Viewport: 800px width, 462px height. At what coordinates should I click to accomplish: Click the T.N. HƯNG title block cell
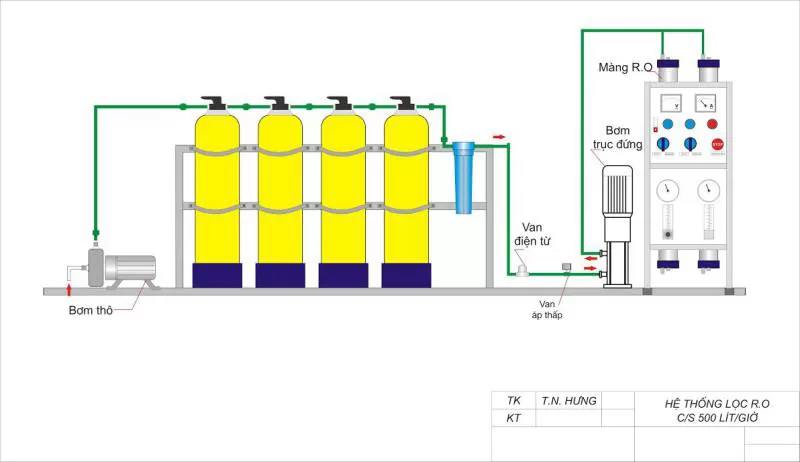[x=568, y=400]
